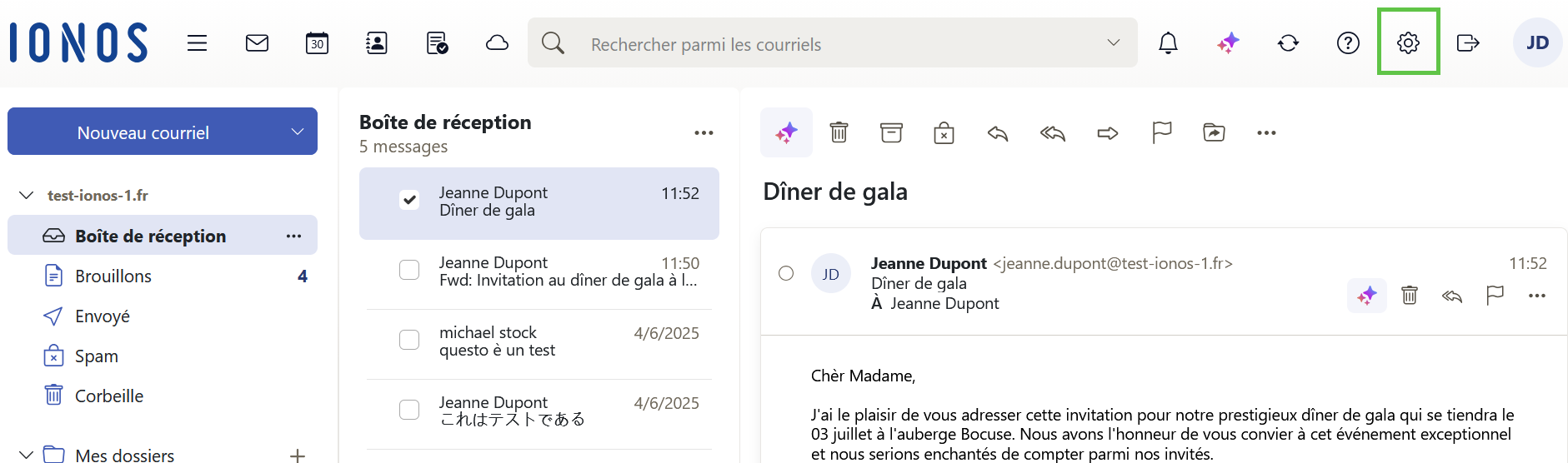
Task: Open the calendar icon in top bar
Action: (317, 43)
